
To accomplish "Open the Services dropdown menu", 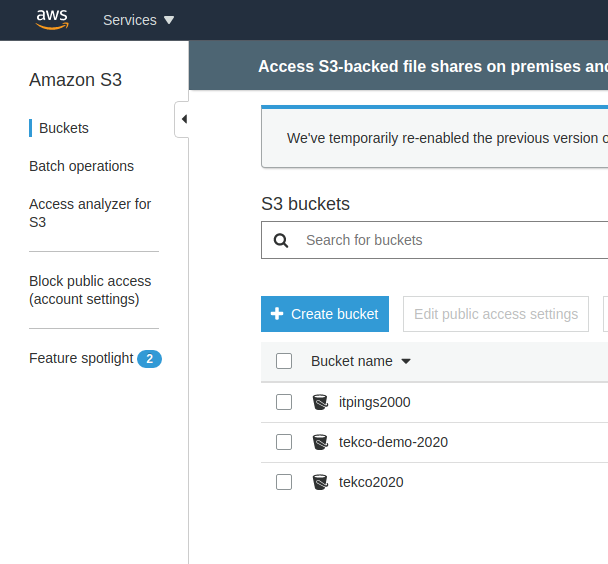I will [x=138, y=20].
